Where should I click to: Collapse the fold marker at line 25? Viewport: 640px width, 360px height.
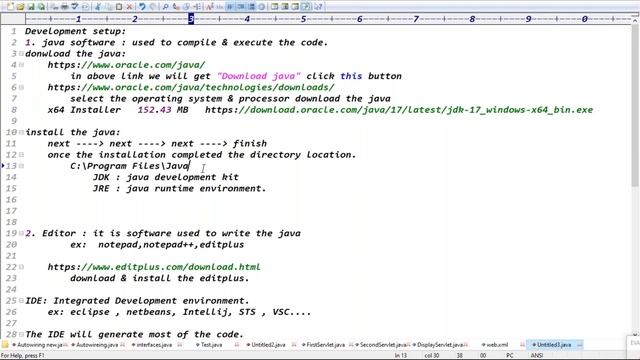(x=21, y=300)
